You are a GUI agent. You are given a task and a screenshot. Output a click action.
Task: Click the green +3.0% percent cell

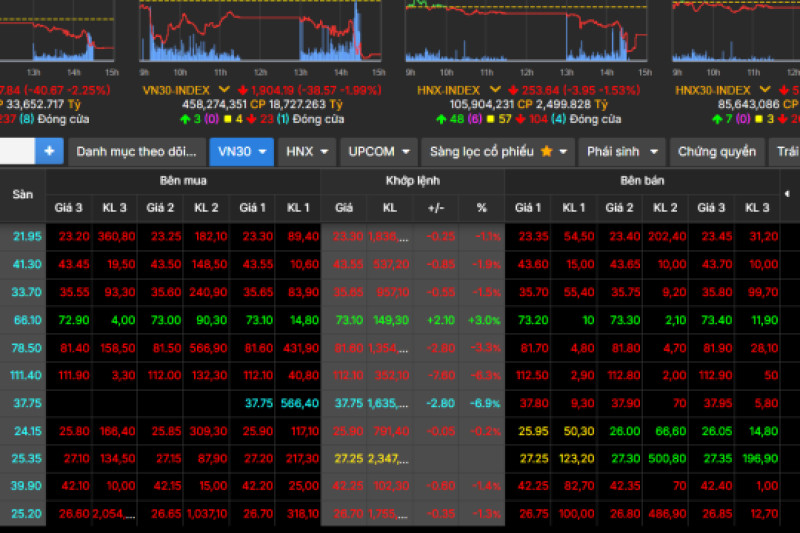[481, 320]
